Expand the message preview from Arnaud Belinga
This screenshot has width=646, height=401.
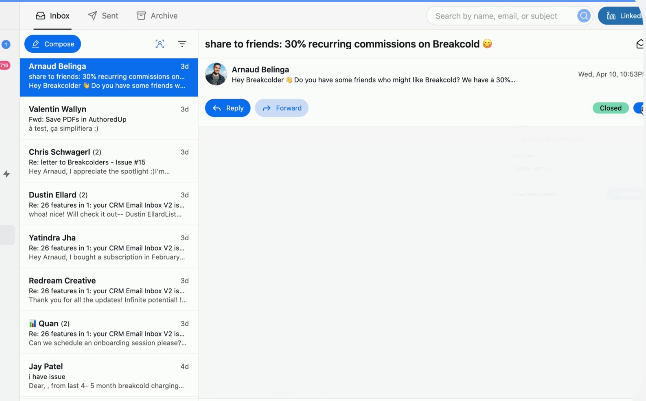(x=373, y=80)
